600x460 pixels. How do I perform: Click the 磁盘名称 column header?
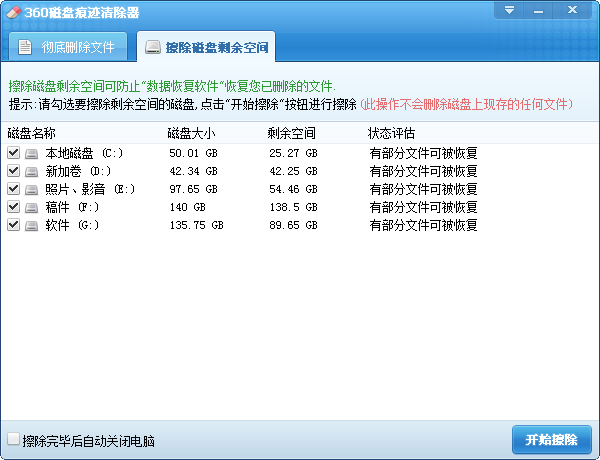click(x=31, y=134)
